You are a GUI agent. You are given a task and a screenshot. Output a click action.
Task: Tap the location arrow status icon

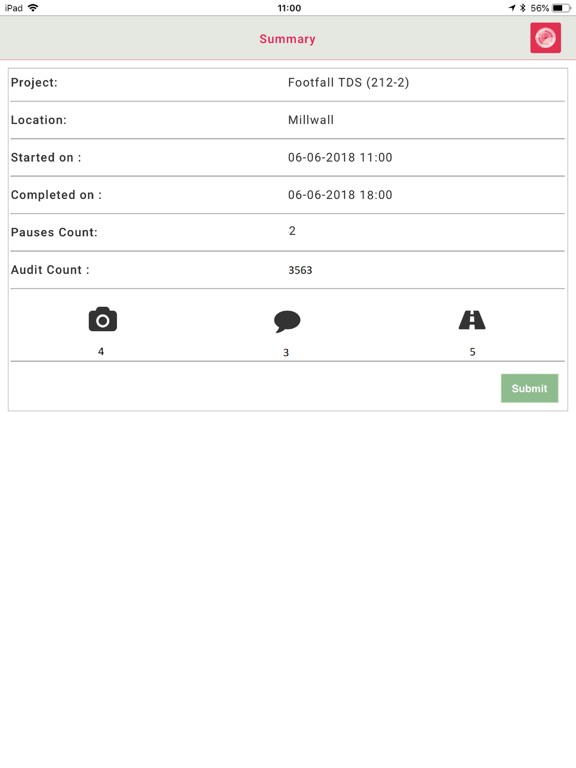coord(512,8)
